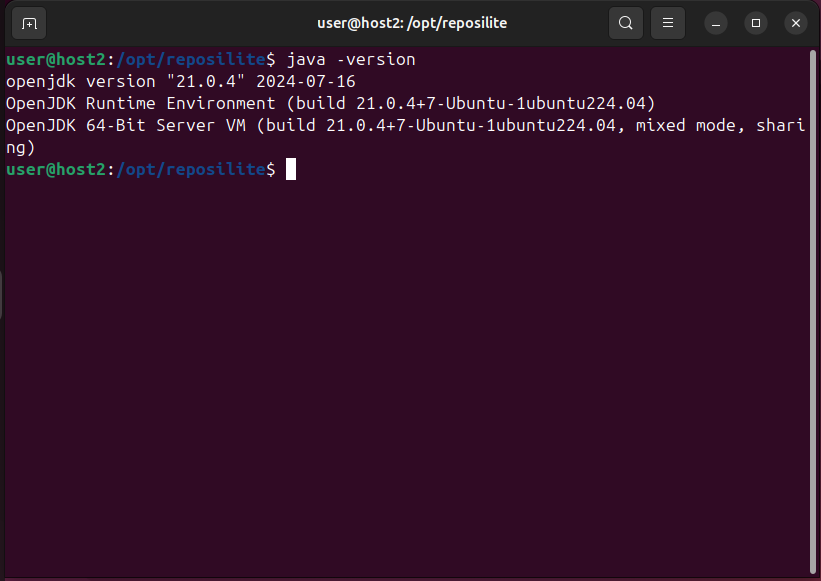This screenshot has width=821, height=581.
Task: Open the hamburger main menu
Action: (x=668, y=23)
